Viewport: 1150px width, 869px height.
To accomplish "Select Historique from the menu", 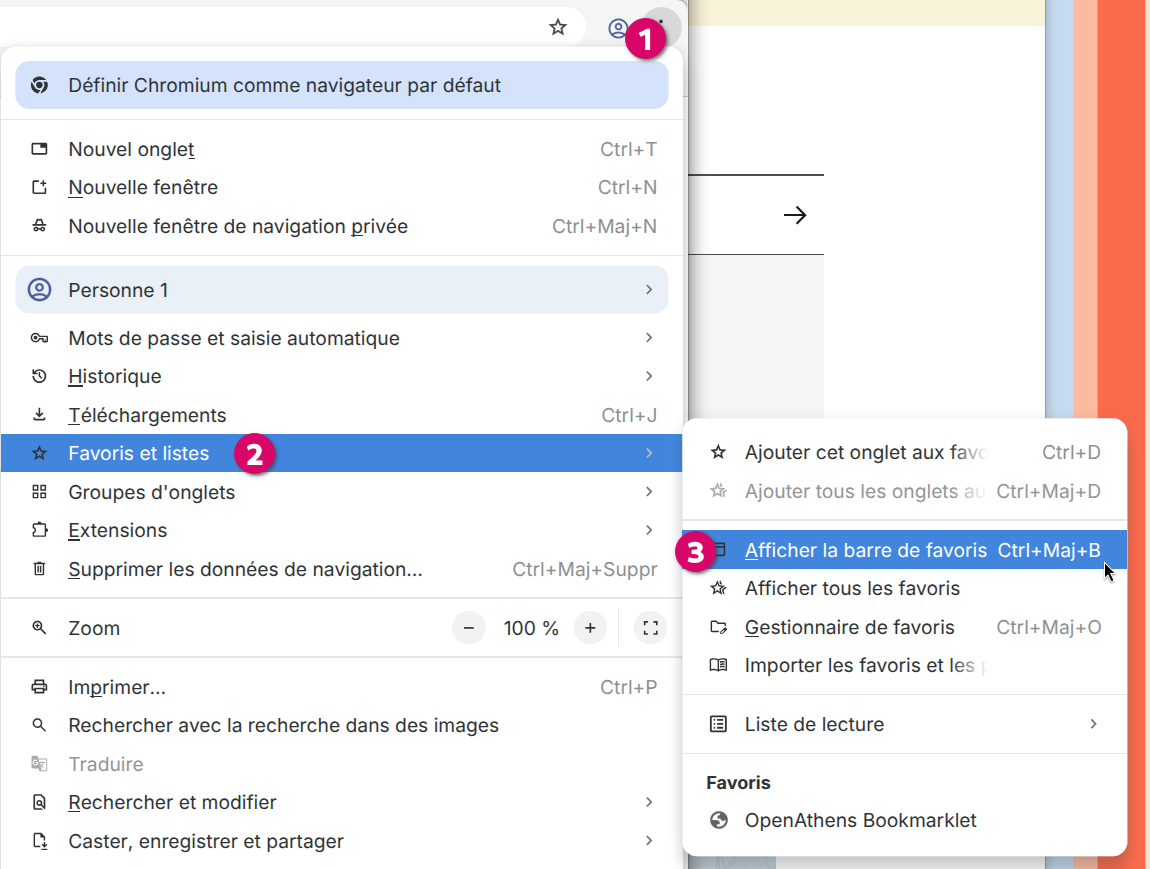I will click(x=115, y=376).
